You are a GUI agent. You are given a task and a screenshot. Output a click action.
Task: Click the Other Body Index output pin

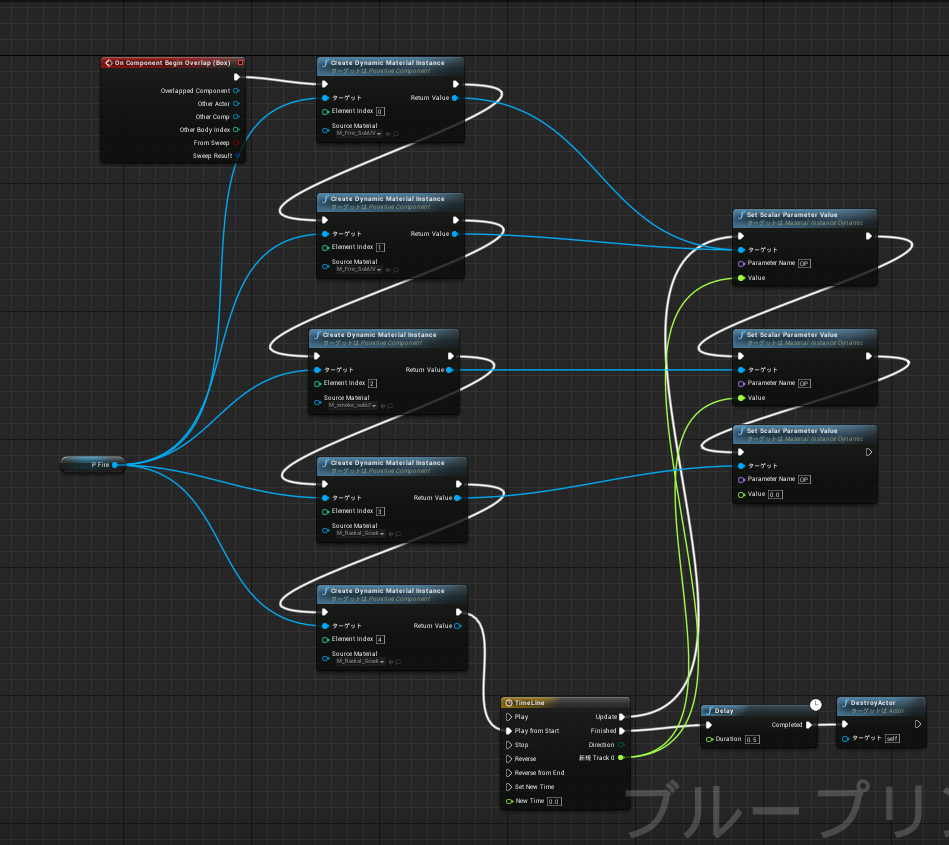point(236,130)
